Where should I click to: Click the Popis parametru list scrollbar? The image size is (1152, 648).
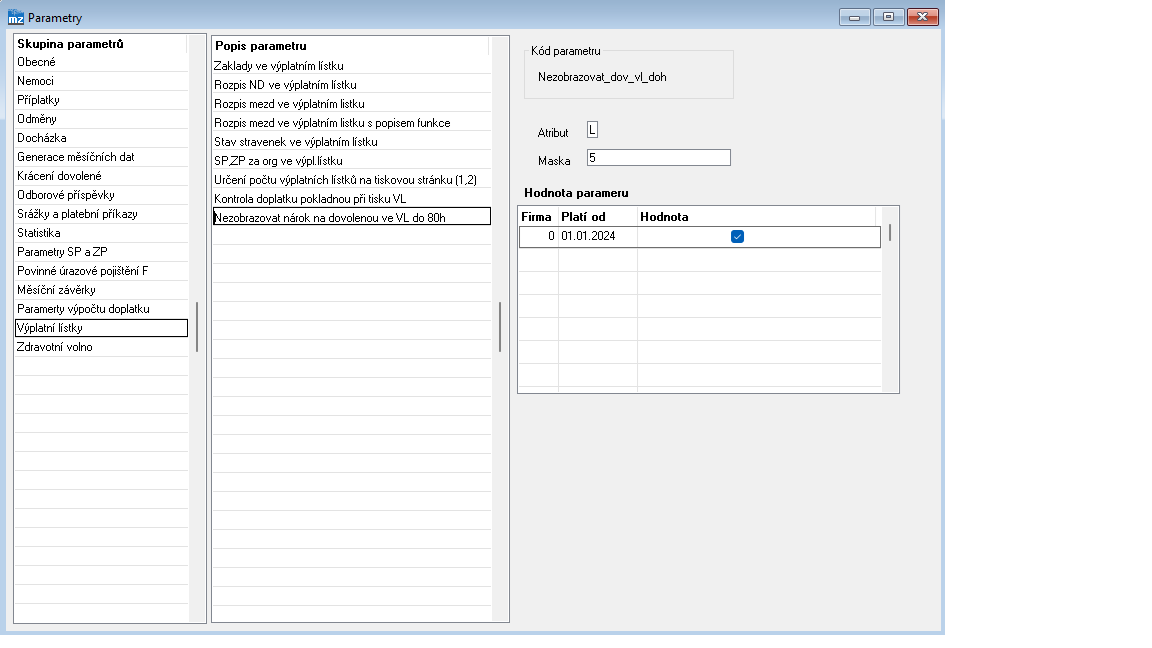click(500, 328)
